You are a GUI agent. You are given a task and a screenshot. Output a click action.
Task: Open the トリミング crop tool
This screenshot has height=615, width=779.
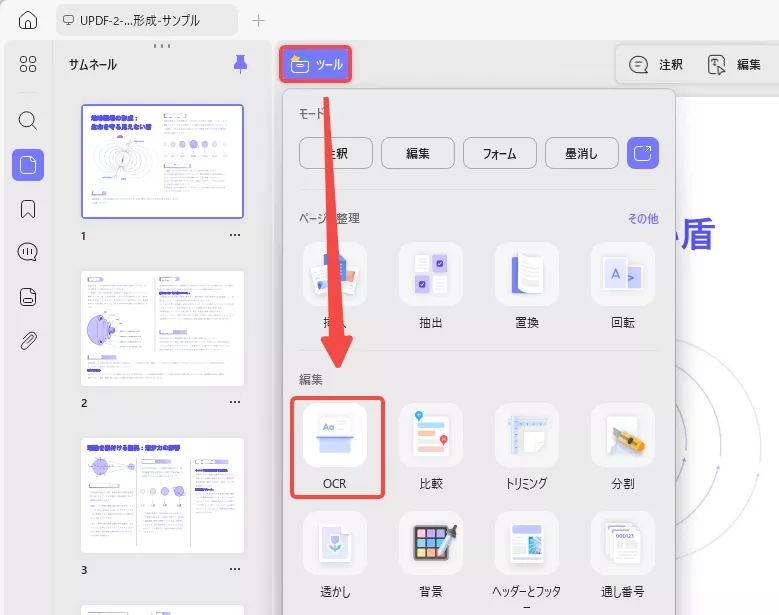coord(527,447)
